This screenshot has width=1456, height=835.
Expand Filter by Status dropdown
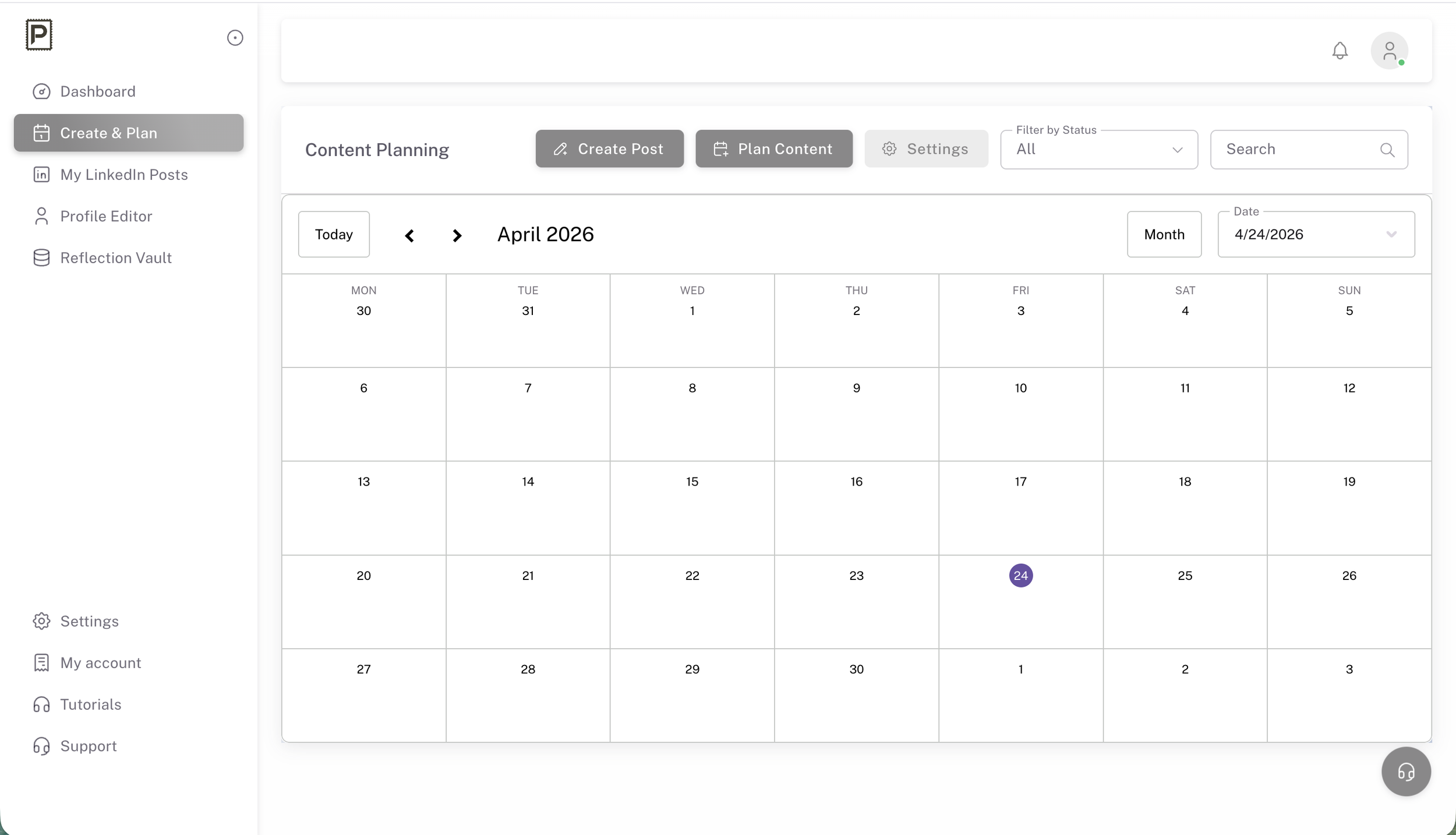(1098, 150)
